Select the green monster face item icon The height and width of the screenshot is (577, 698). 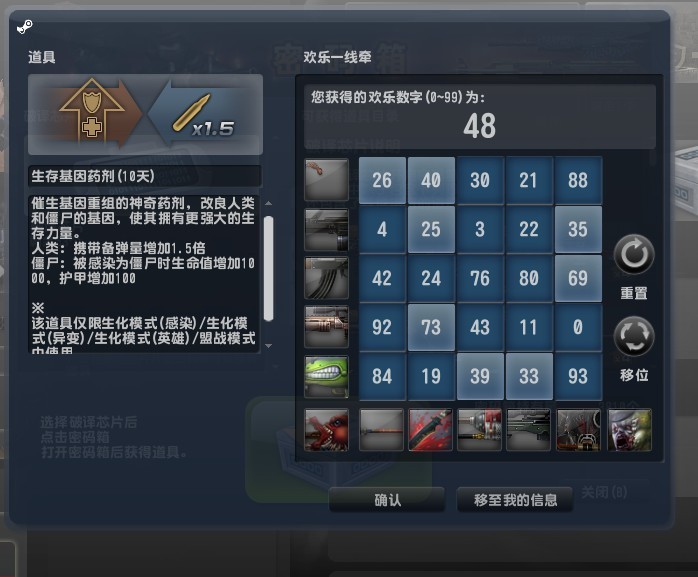[x=326, y=376]
